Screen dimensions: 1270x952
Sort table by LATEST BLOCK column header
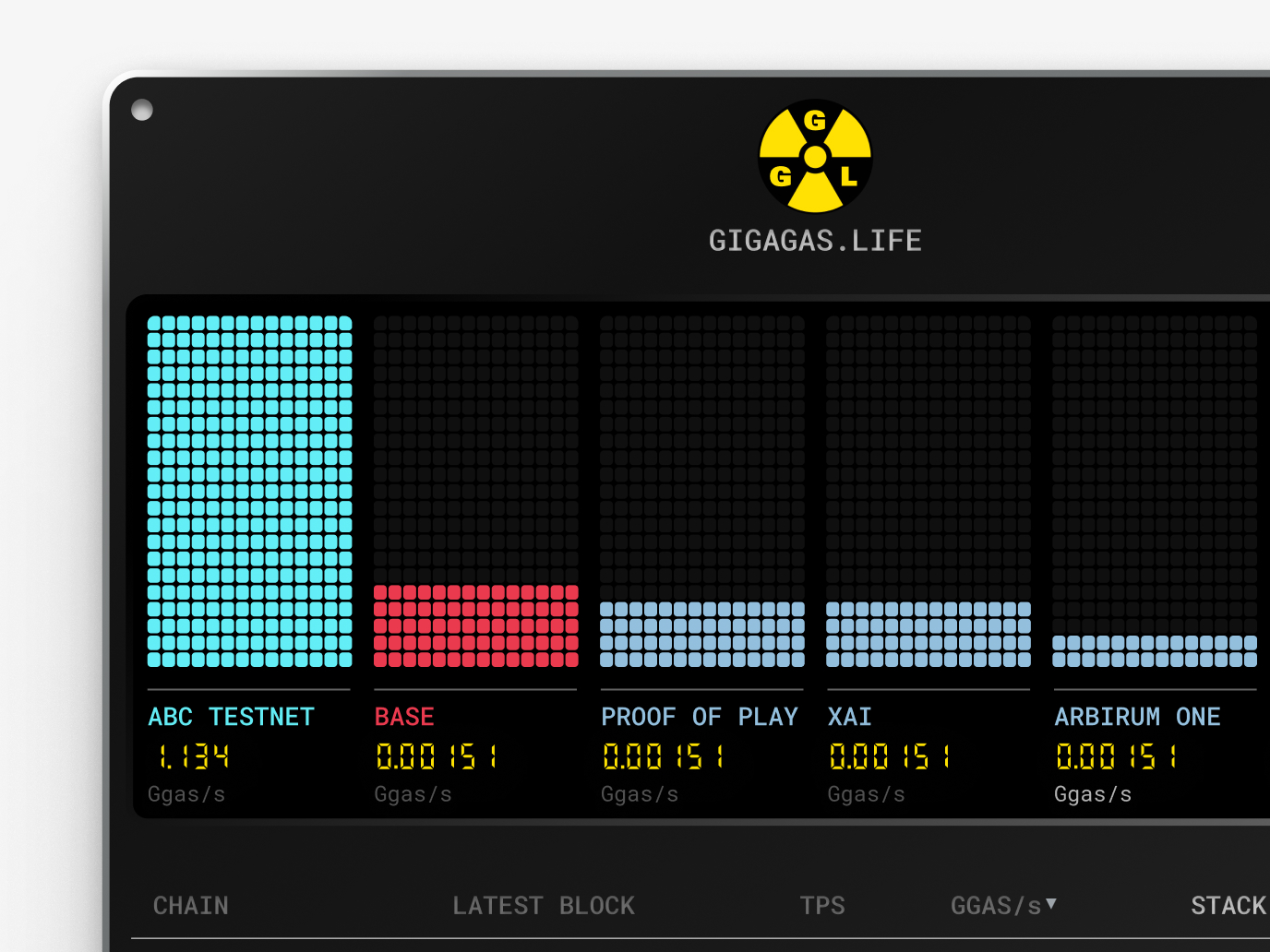pyautogui.click(x=544, y=906)
